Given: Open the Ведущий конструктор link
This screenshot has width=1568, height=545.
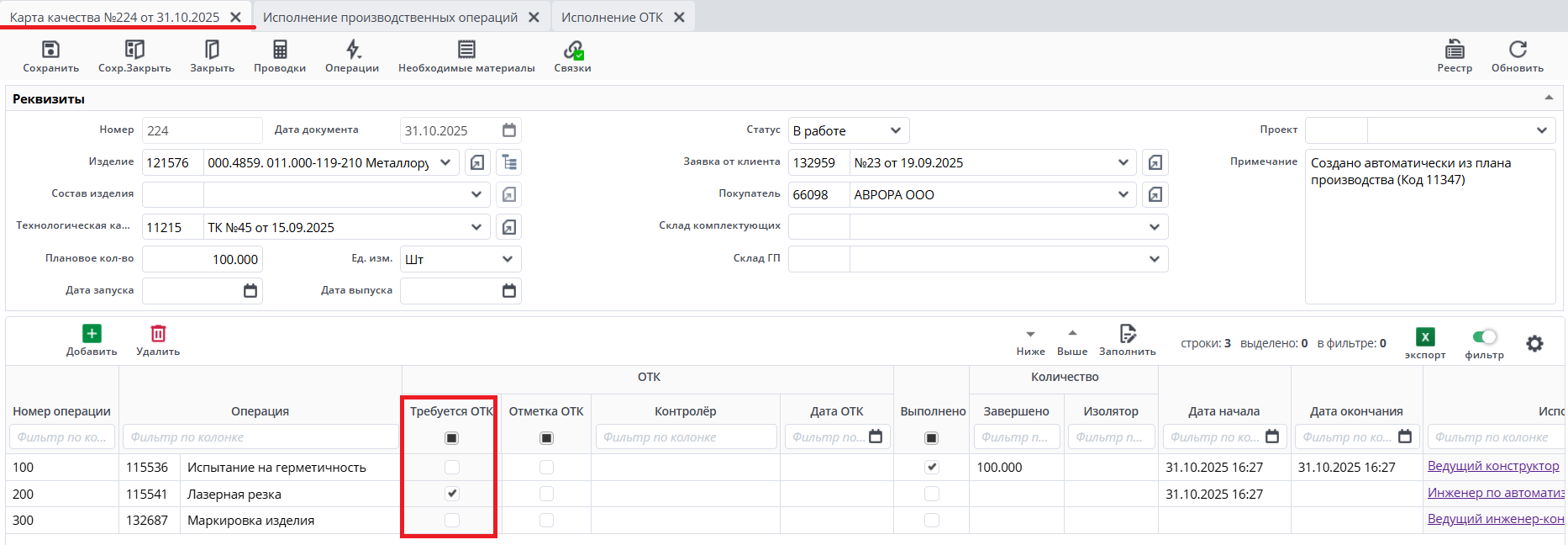Looking at the screenshot, I should click(1492, 466).
